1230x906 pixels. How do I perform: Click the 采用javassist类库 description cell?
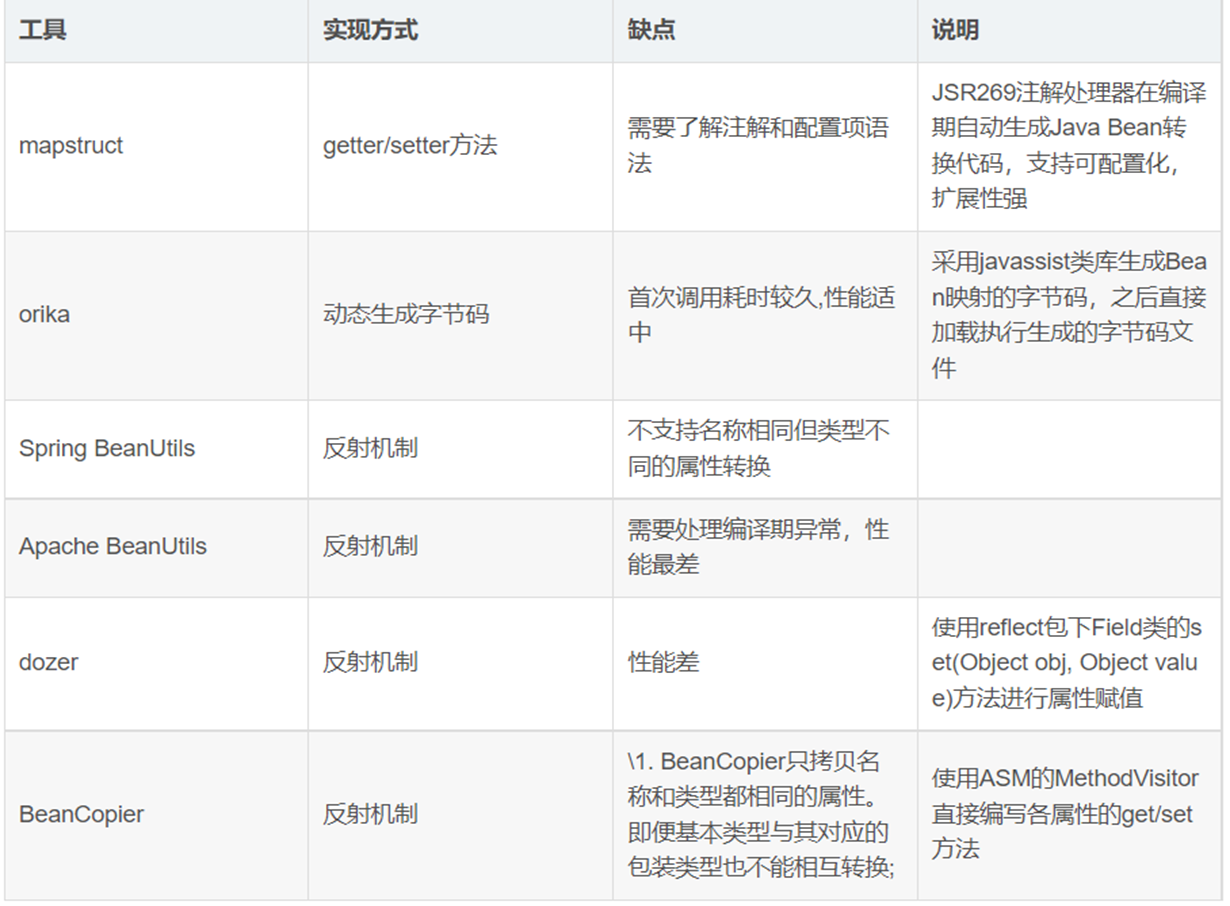coord(1071,315)
